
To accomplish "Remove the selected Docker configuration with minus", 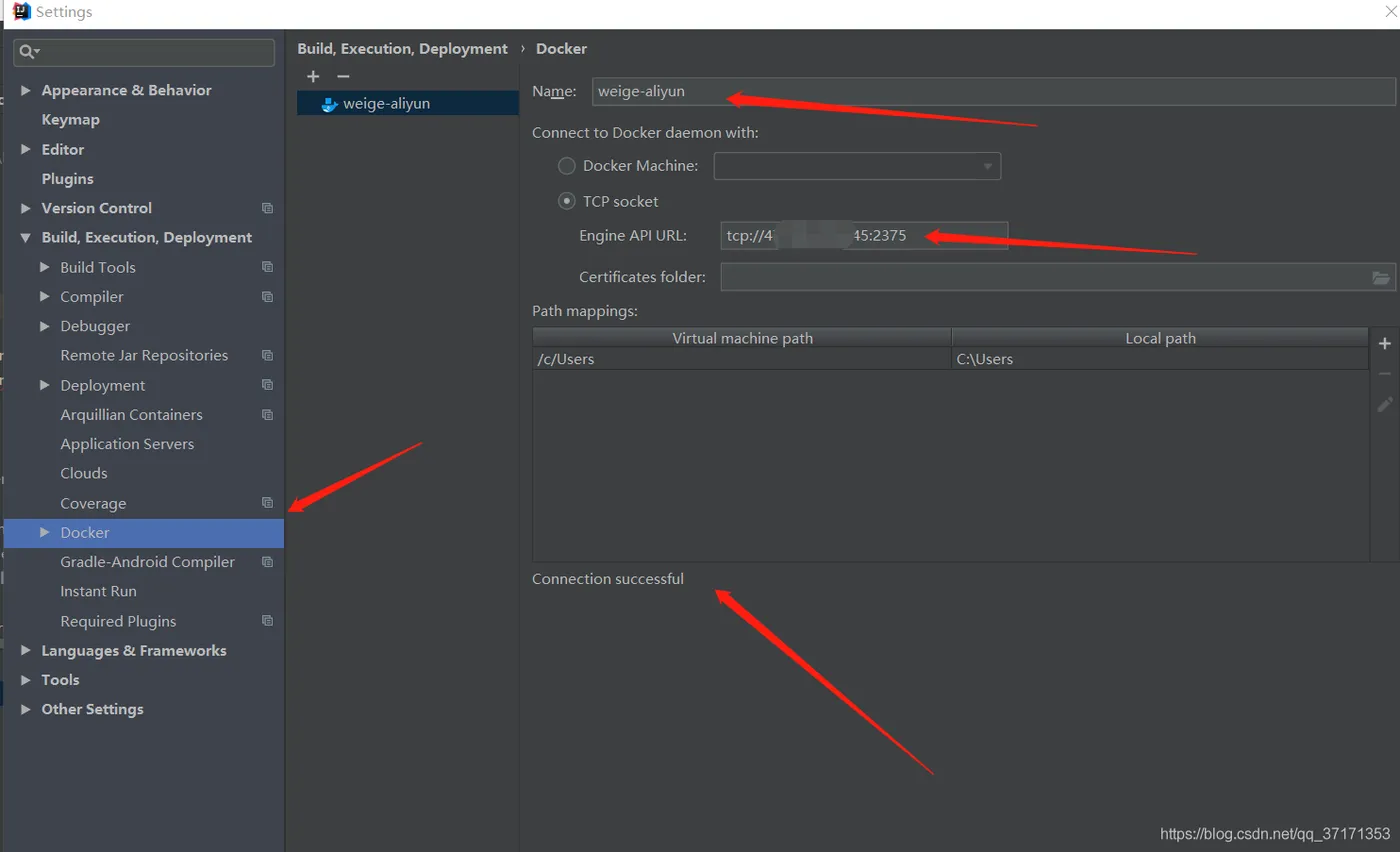I will click(x=343, y=76).
